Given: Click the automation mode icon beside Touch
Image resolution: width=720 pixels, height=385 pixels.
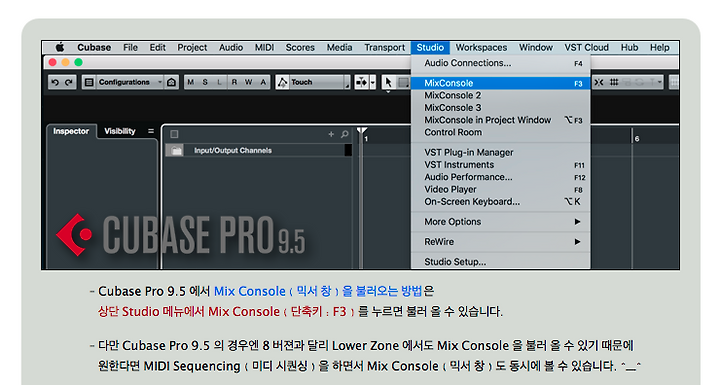Looking at the screenshot, I should click(282, 82).
